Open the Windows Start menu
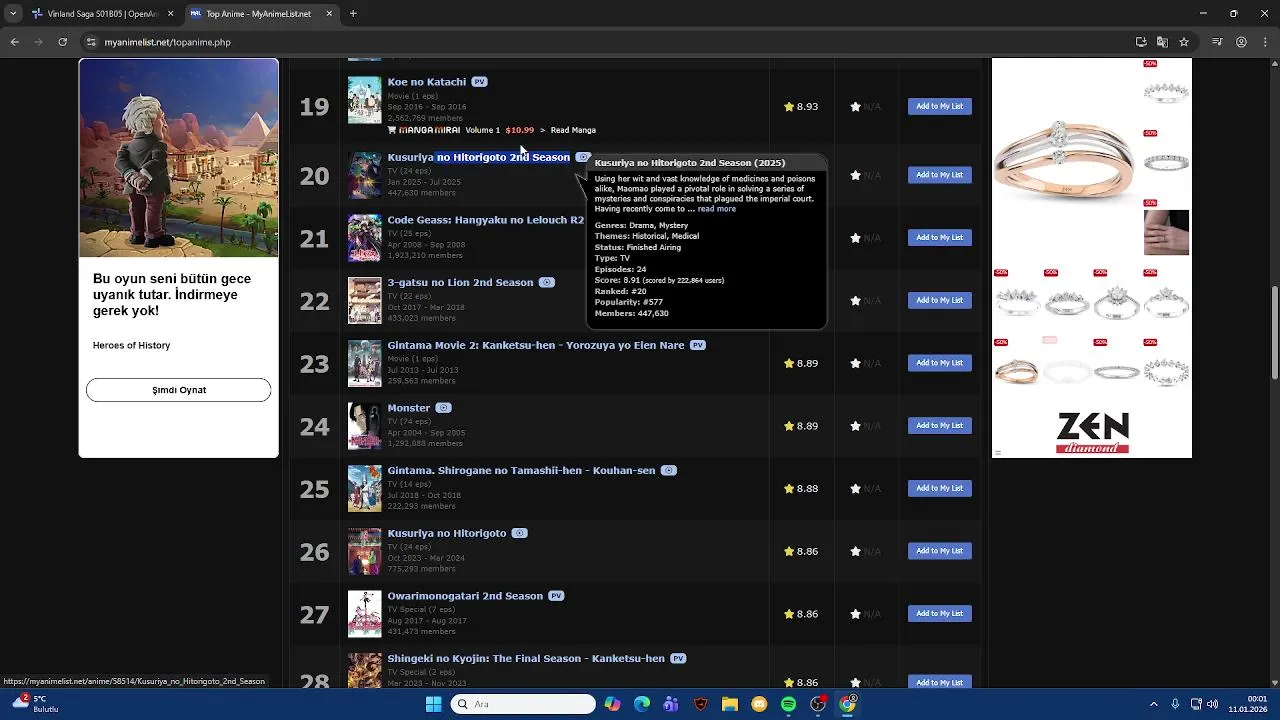 coord(433,704)
